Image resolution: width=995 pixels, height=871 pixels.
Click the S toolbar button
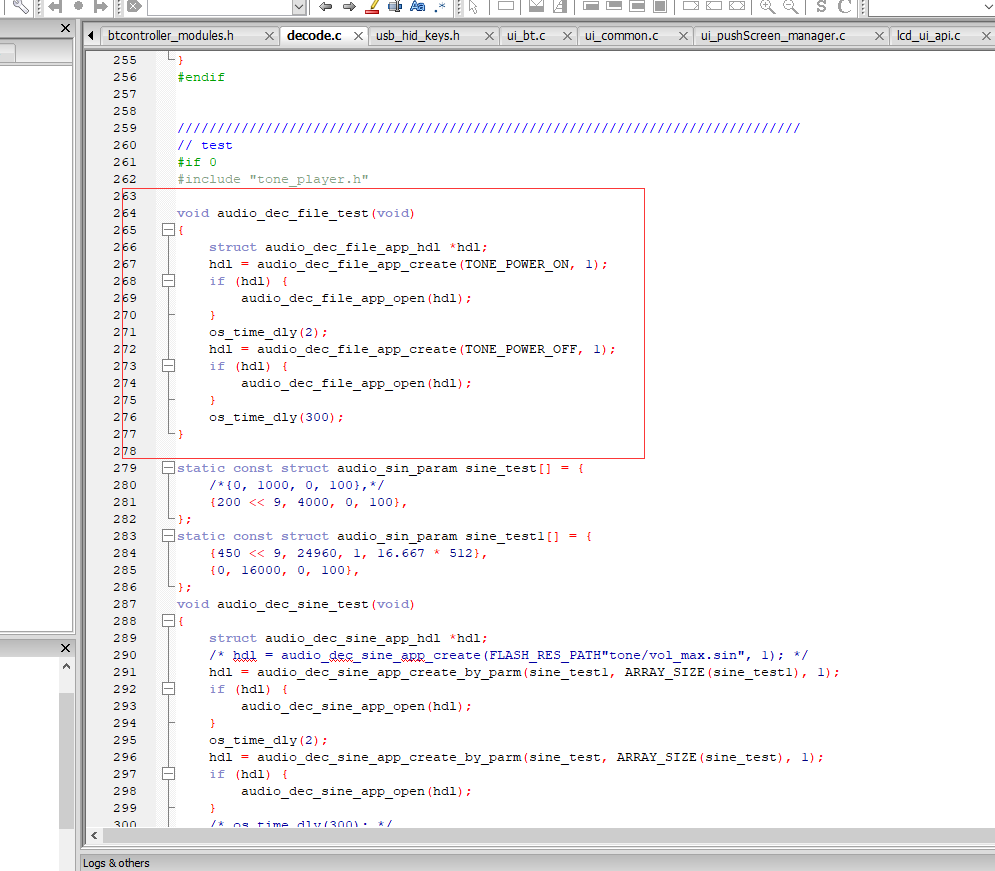821,6
